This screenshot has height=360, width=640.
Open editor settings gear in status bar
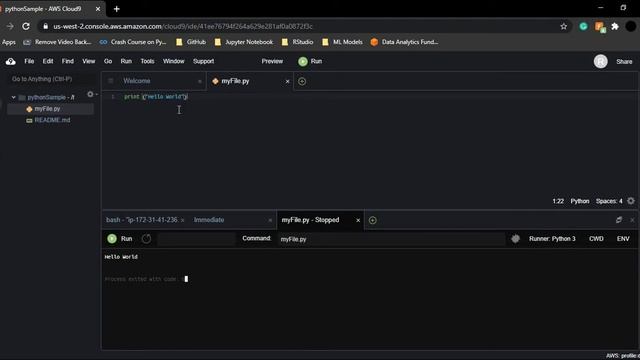631,201
